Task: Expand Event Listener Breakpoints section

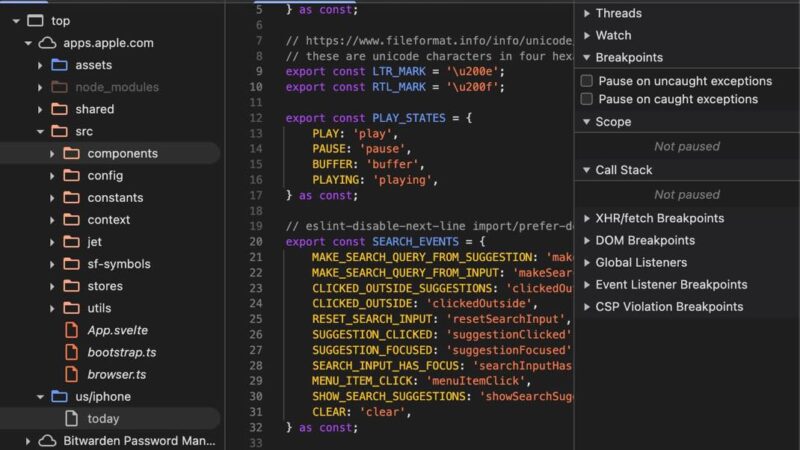Action: click(x=587, y=285)
